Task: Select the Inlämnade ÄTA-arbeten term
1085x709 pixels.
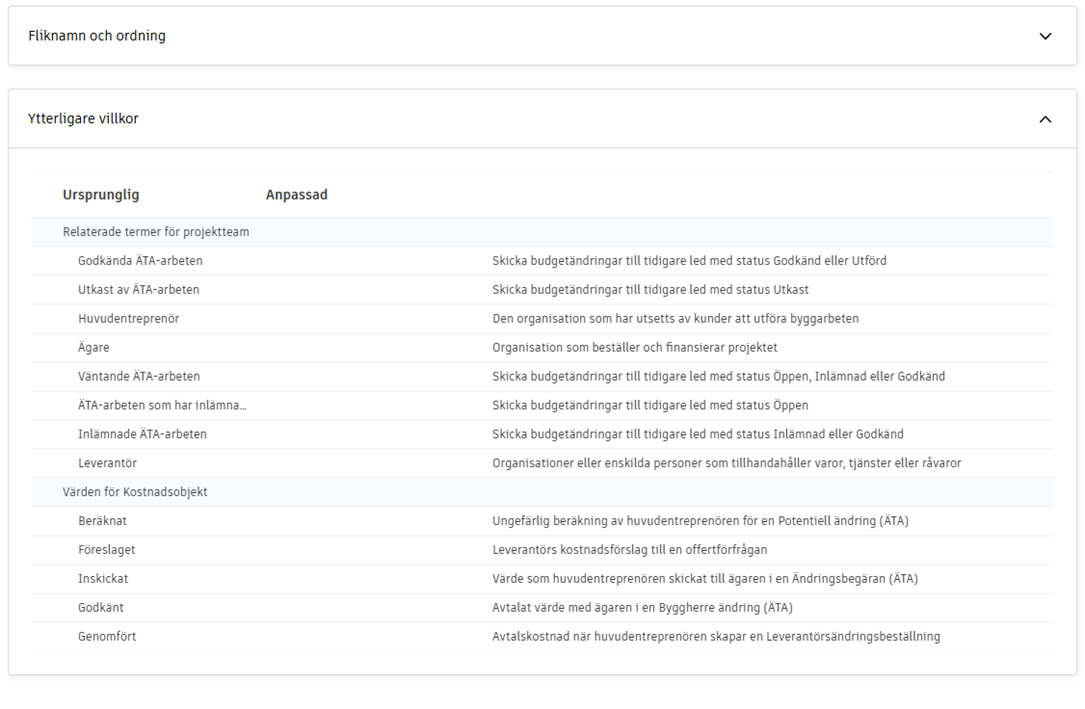Action: [142, 435]
